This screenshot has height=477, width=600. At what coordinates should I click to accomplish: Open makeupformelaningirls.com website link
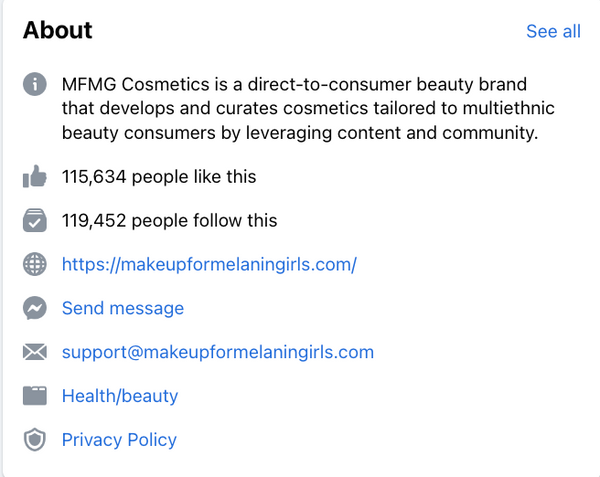point(209,264)
